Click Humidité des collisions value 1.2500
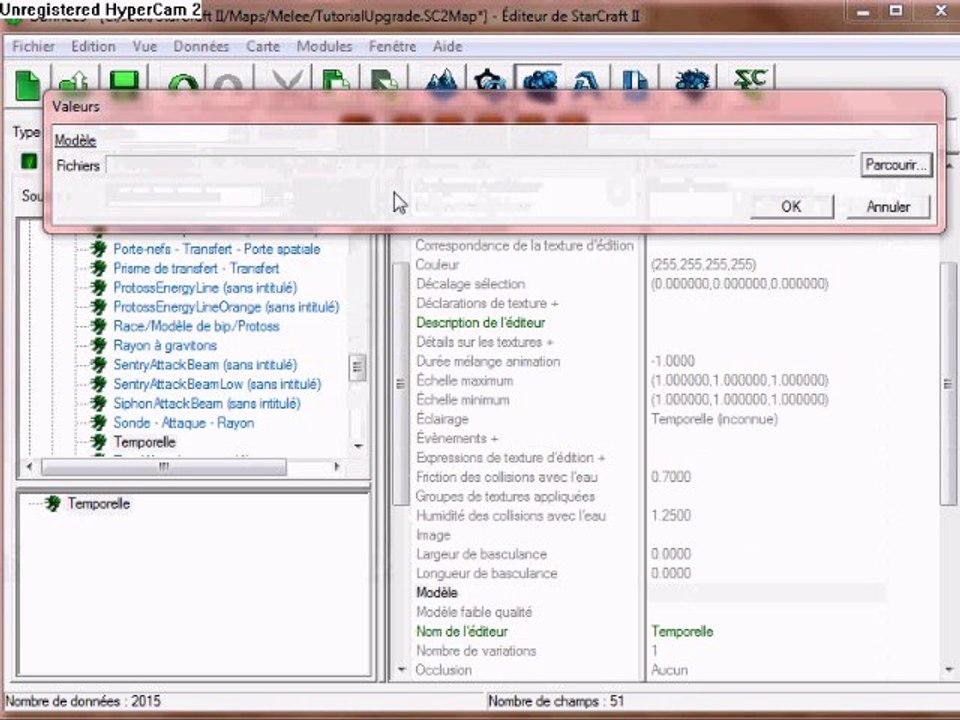Screen dimensions: 960x720 671,516
